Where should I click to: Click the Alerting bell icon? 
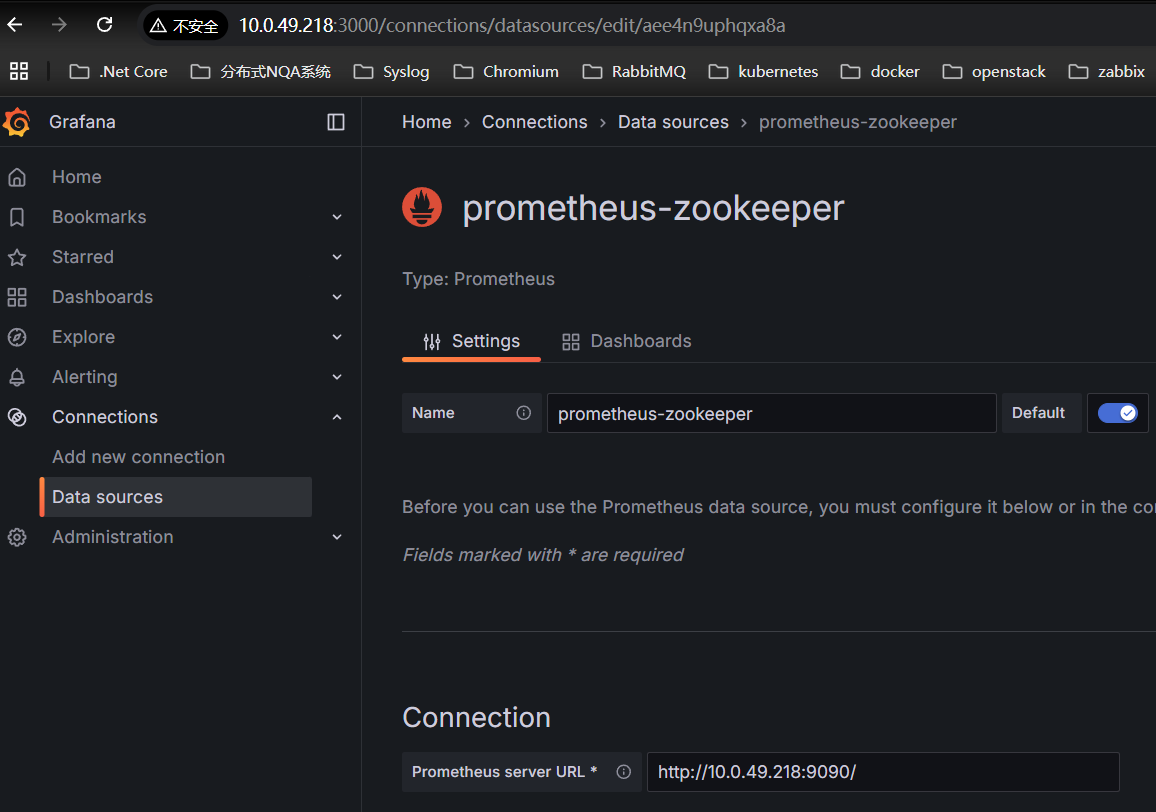tap(17, 376)
